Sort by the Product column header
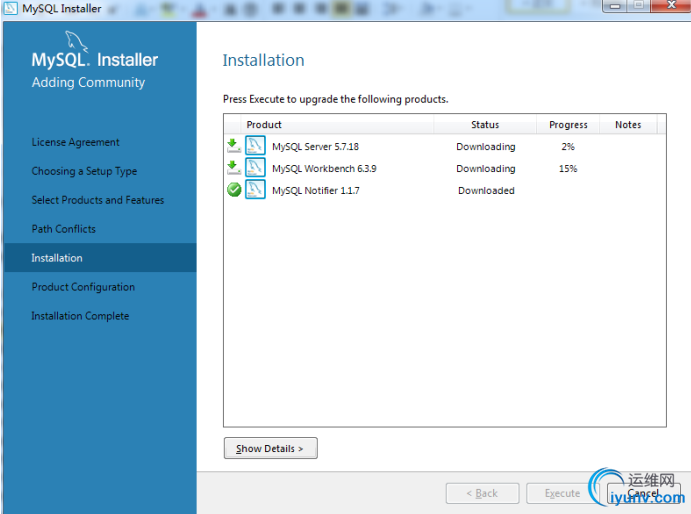 337,125
